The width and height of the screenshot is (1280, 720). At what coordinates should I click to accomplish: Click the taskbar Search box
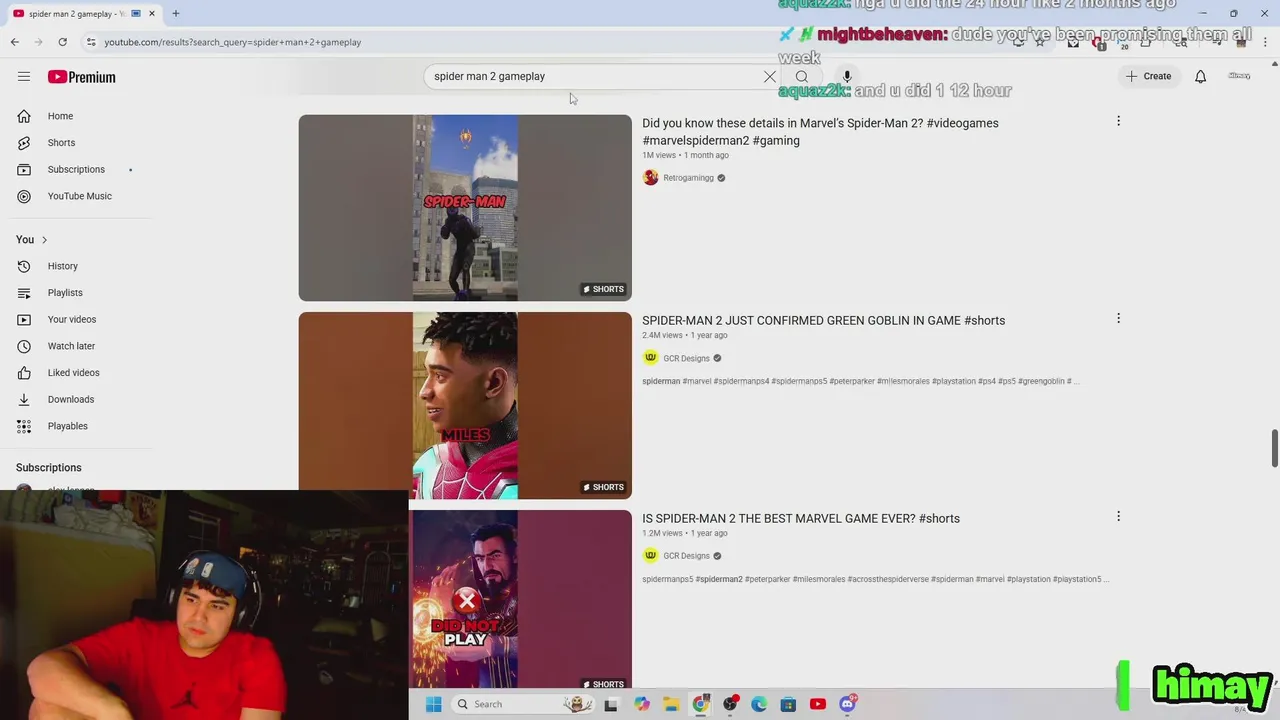(x=522, y=704)
